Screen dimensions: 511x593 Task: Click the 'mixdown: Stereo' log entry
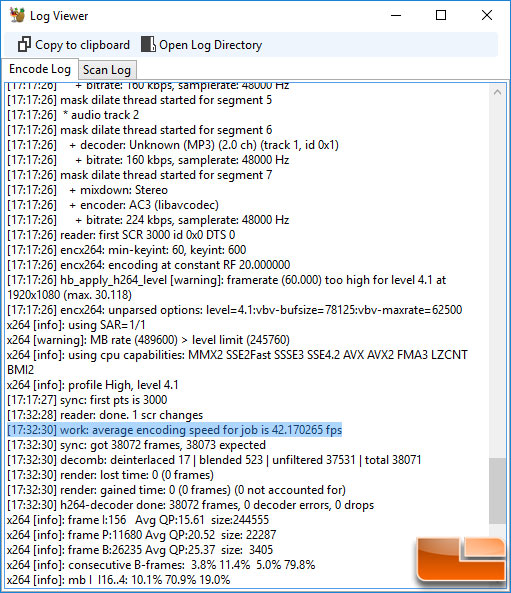[87, 190]
